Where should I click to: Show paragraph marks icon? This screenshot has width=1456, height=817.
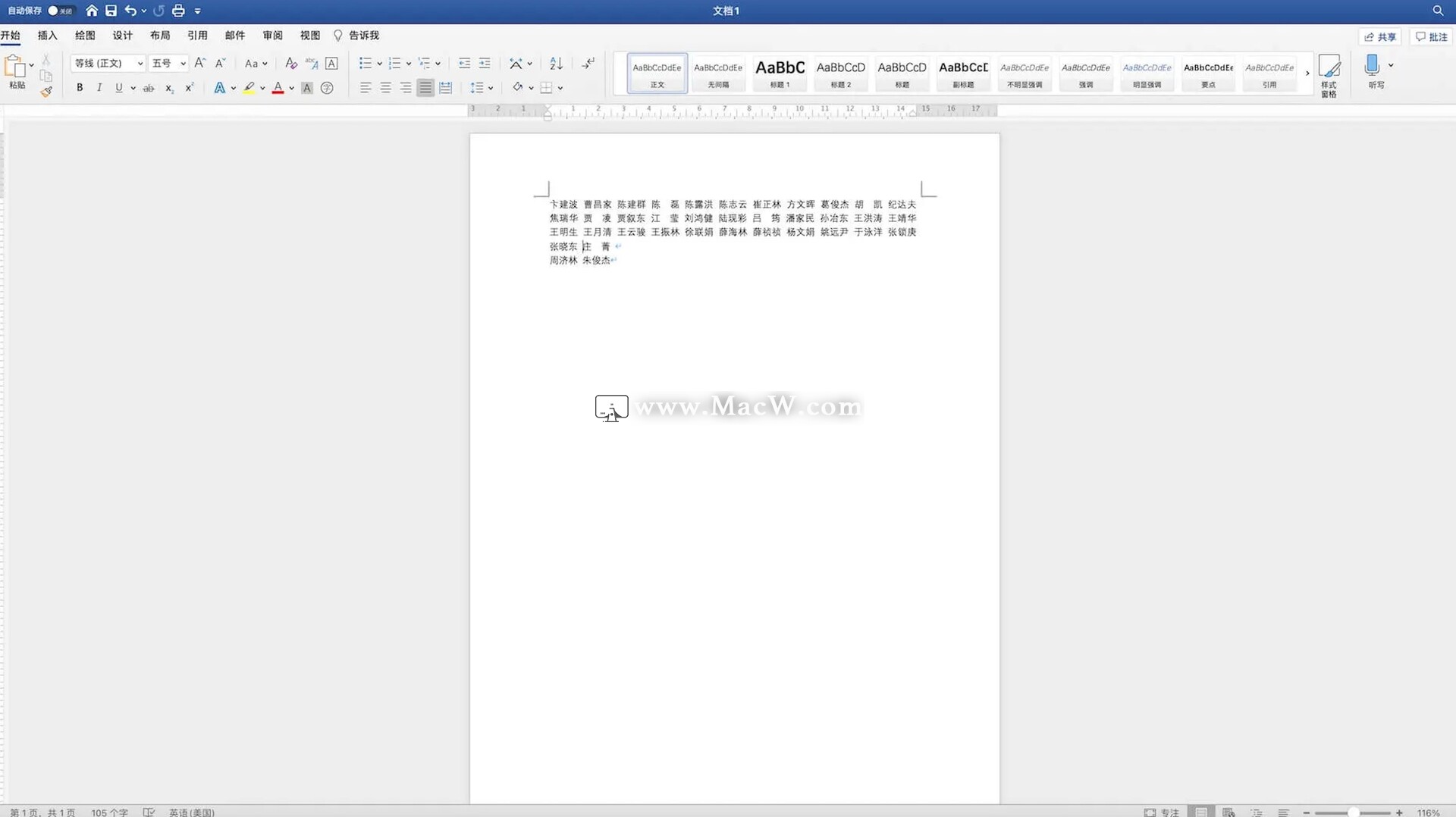588,63
